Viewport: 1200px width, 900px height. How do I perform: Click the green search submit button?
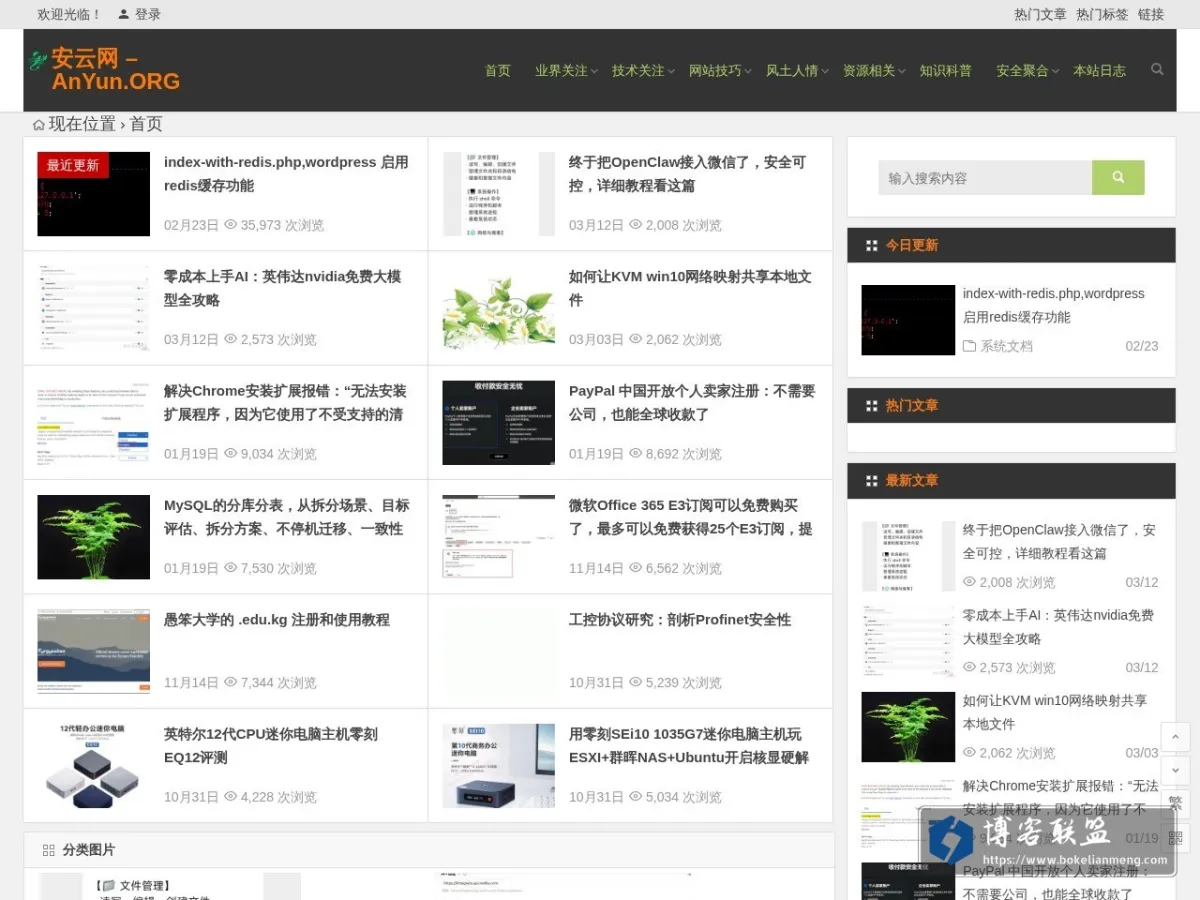point(1118,177)
